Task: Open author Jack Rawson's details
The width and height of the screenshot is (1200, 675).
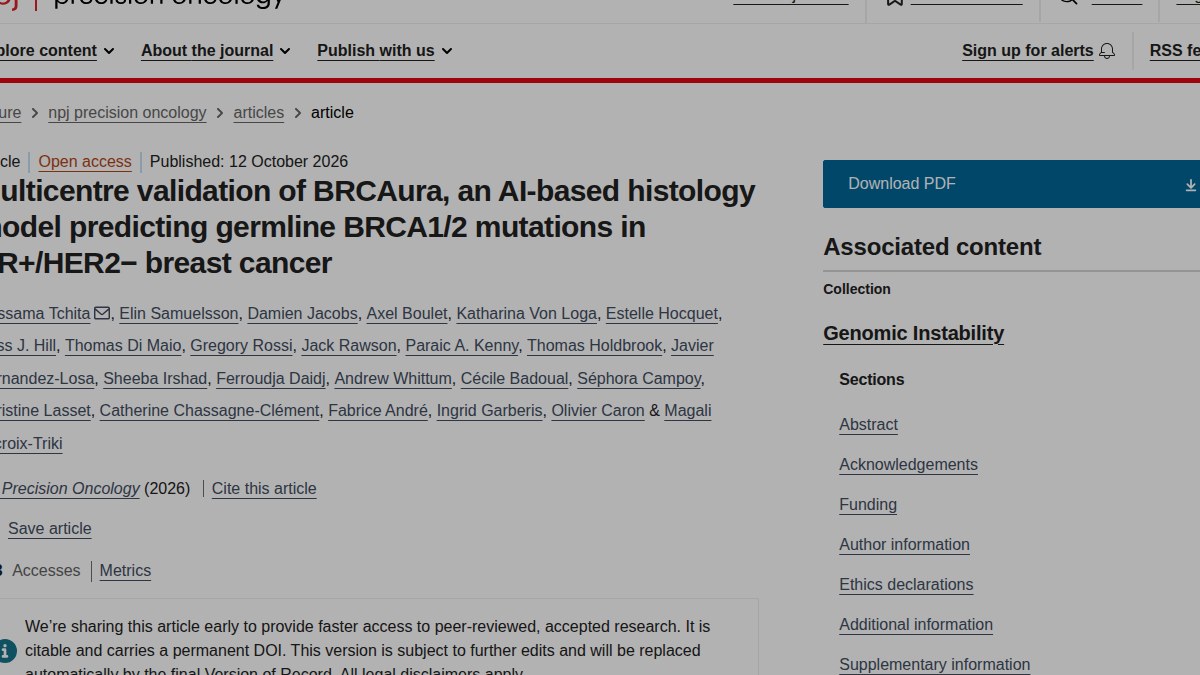Action: [349, 345]
